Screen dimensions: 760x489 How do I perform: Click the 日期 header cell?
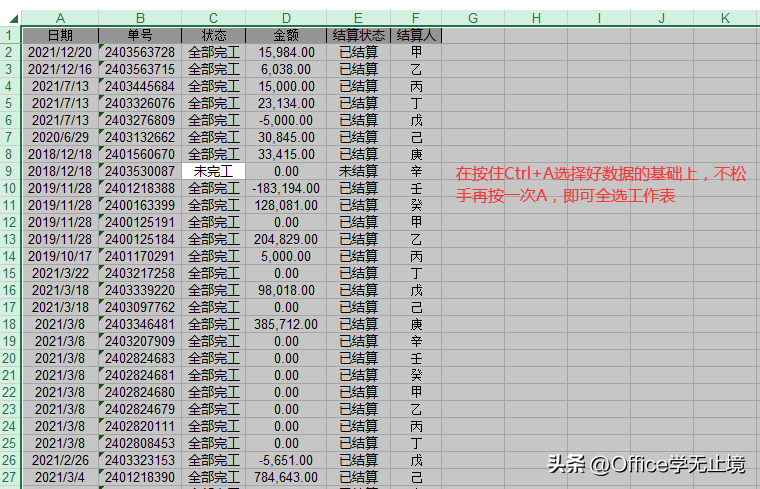[x=60, y=35]
